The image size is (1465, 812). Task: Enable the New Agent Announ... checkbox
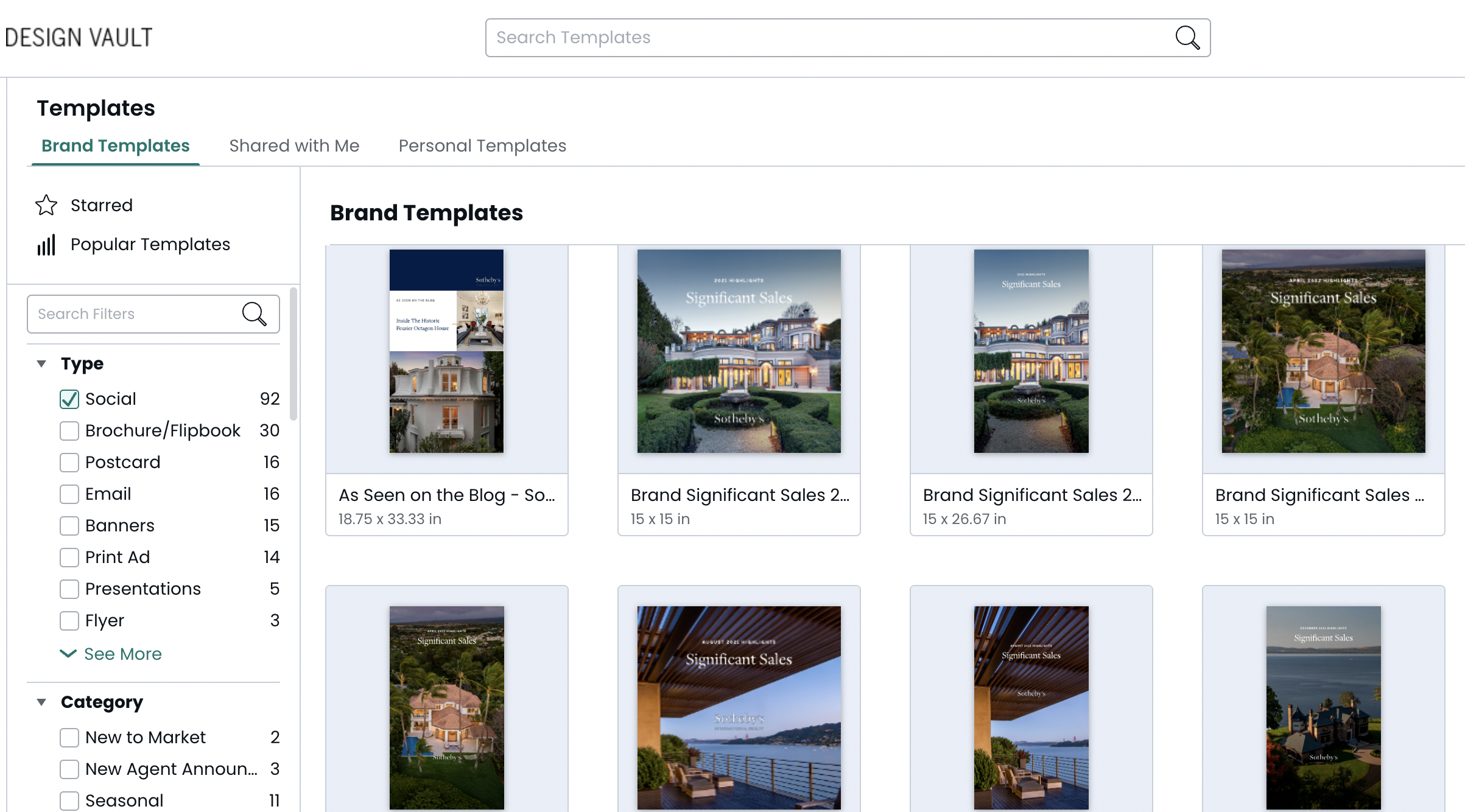[x=69, y=769]
